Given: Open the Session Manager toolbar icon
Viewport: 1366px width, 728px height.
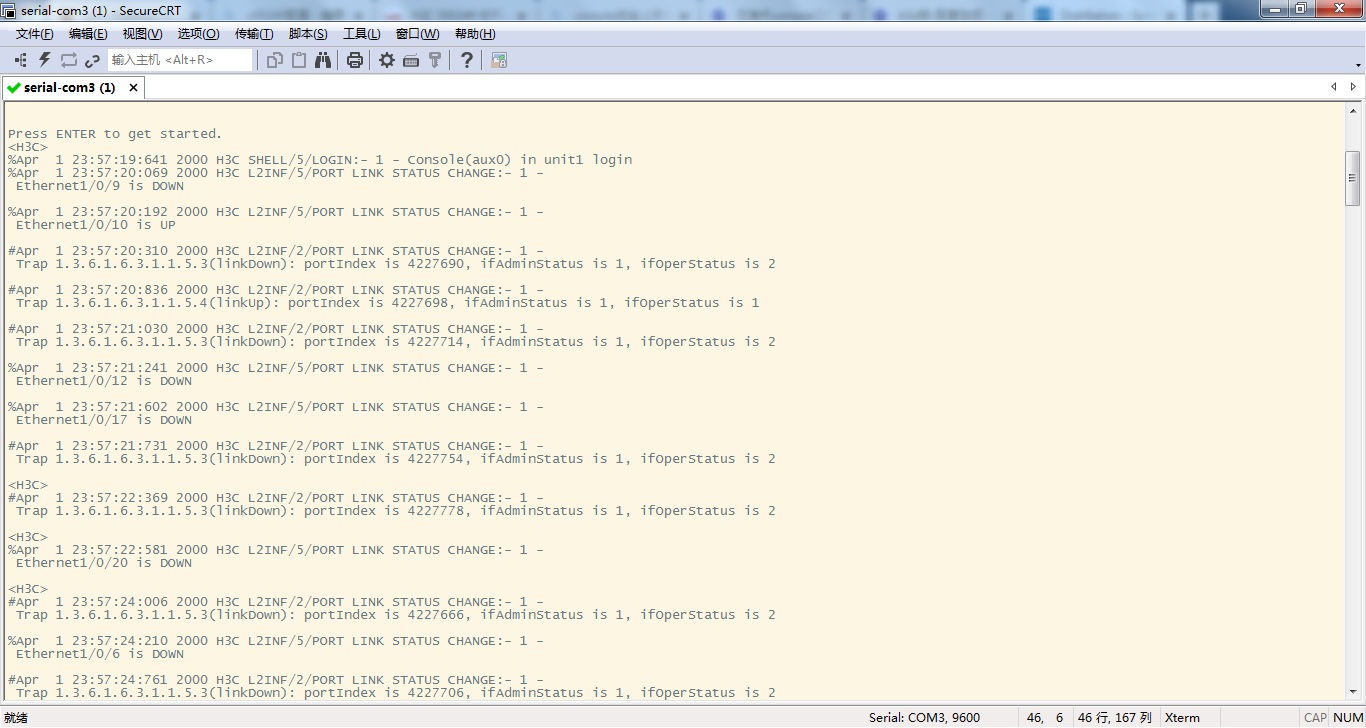Looking at the screenshot, I should [20, 60].
